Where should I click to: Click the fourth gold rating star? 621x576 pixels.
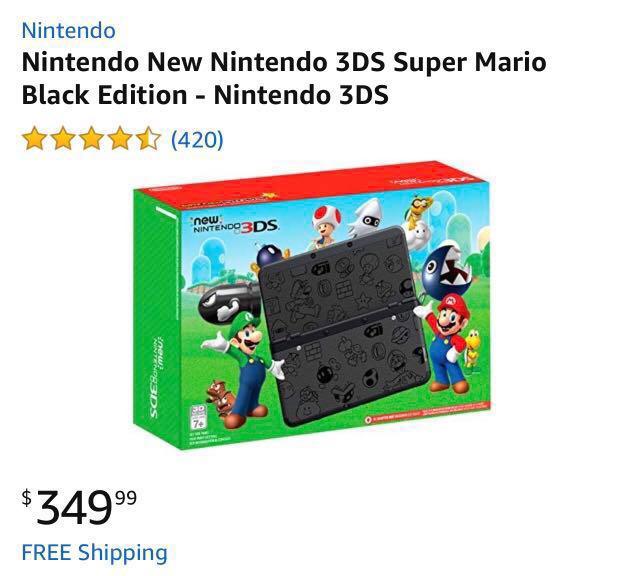click(120, 139)
